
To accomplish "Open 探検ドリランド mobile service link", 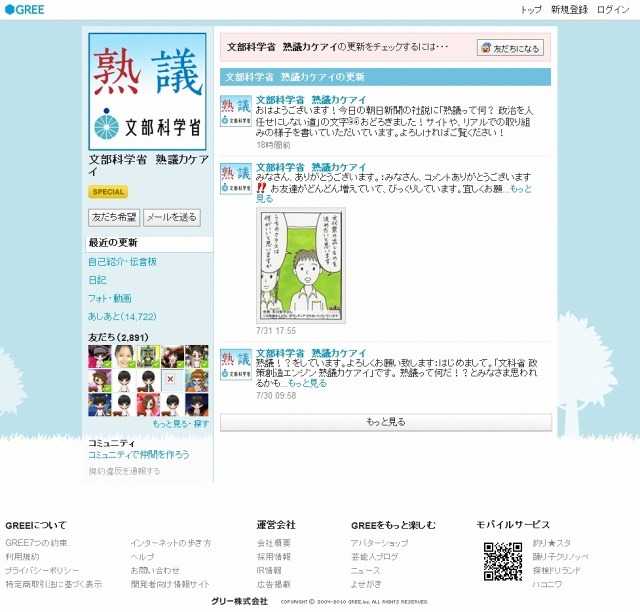I will pos(557,570).
